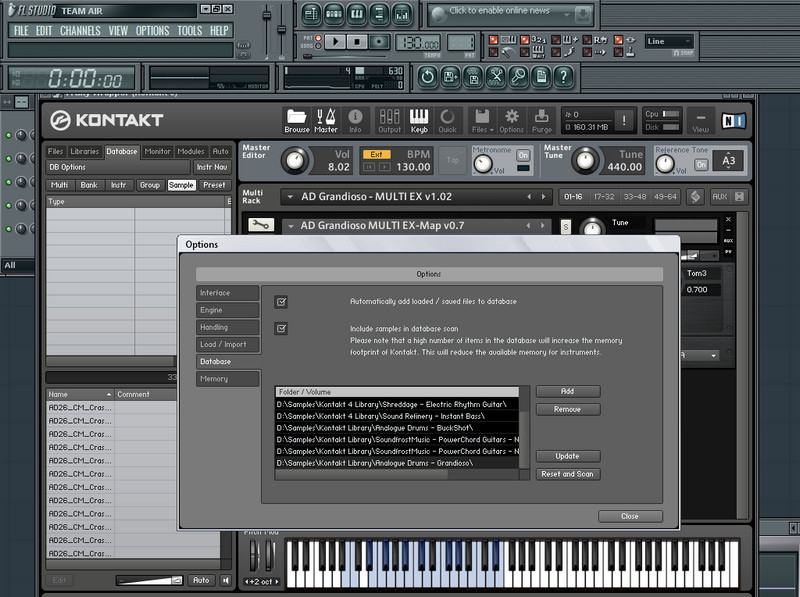Uncheck include samples in database scan
The height and width of the screenshot is (597, 800).
(281, 328)
